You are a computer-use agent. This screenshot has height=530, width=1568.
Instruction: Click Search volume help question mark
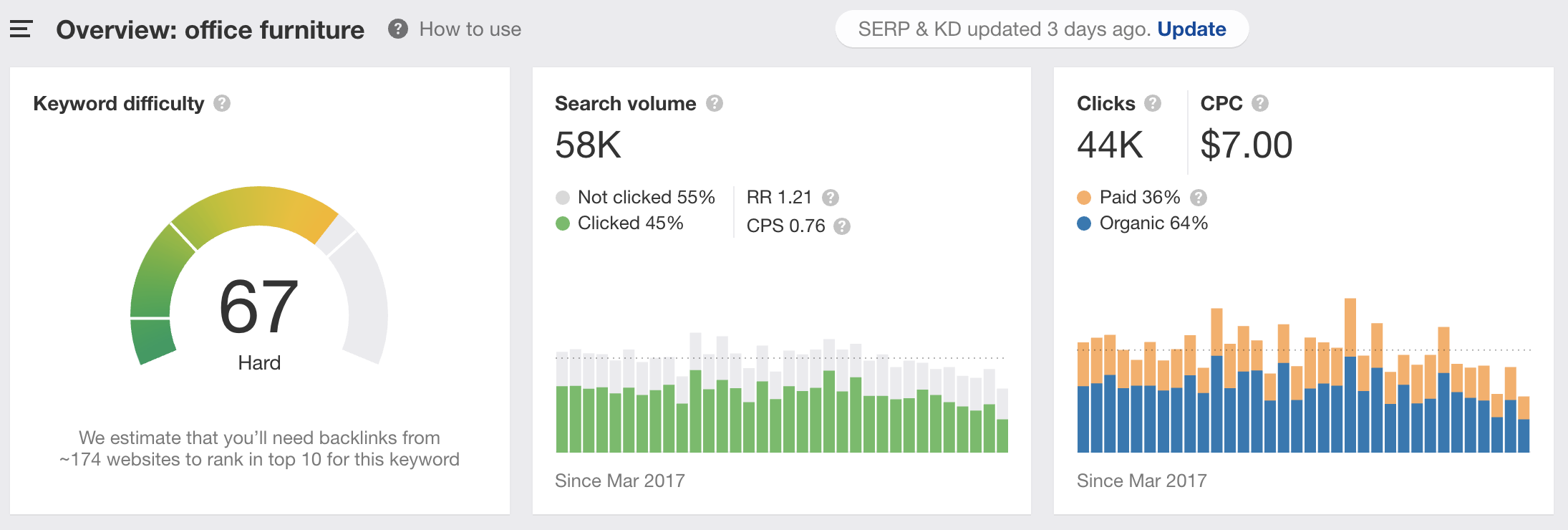click(715, 104)
